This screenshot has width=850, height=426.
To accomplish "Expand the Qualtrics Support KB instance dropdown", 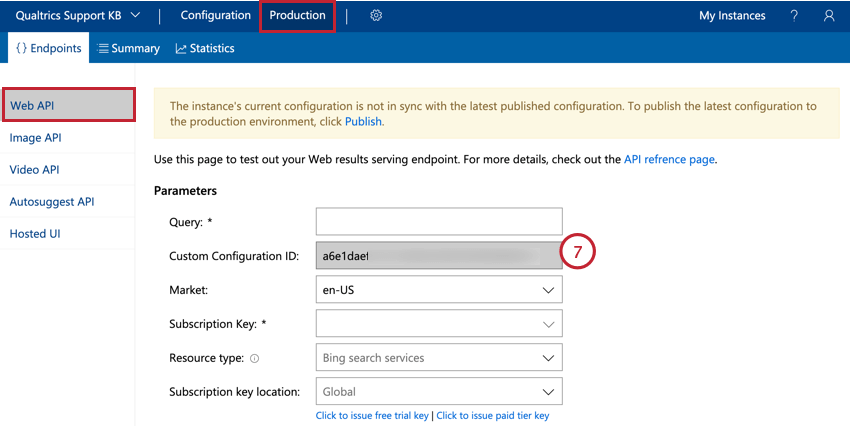I will (78, 15).
